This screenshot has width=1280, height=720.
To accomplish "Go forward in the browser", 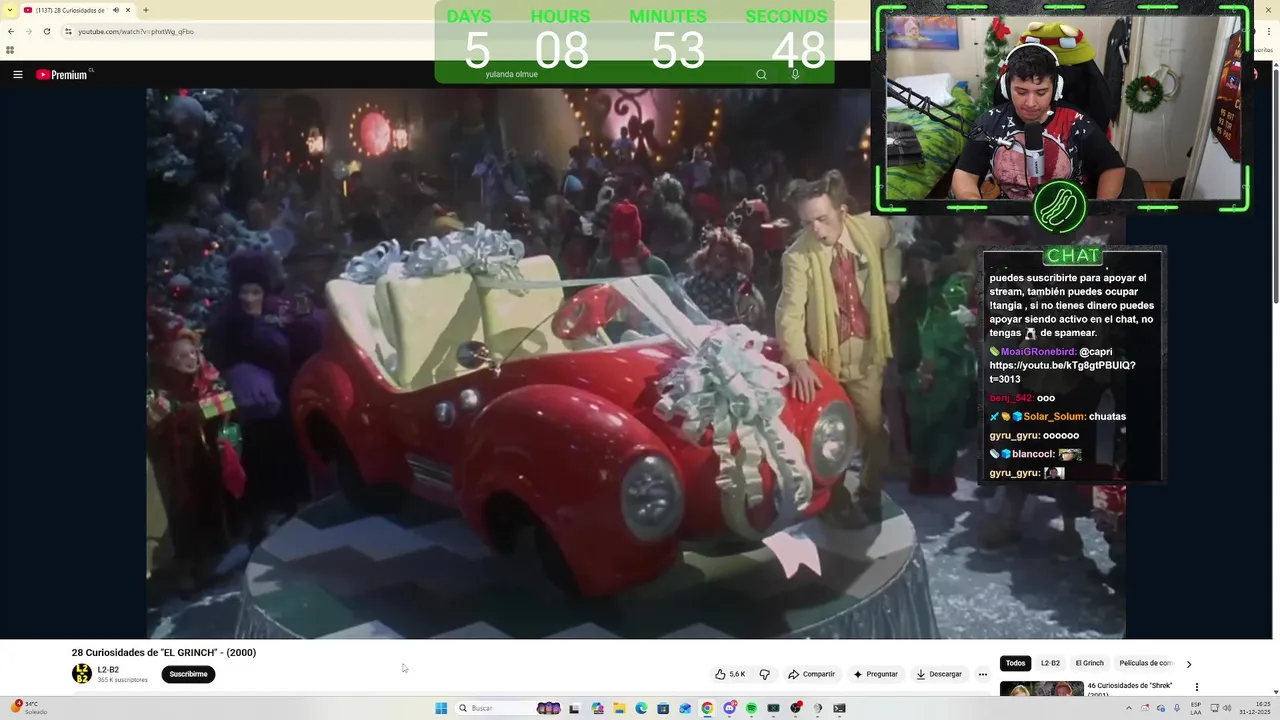I will [x=28, y=31].
